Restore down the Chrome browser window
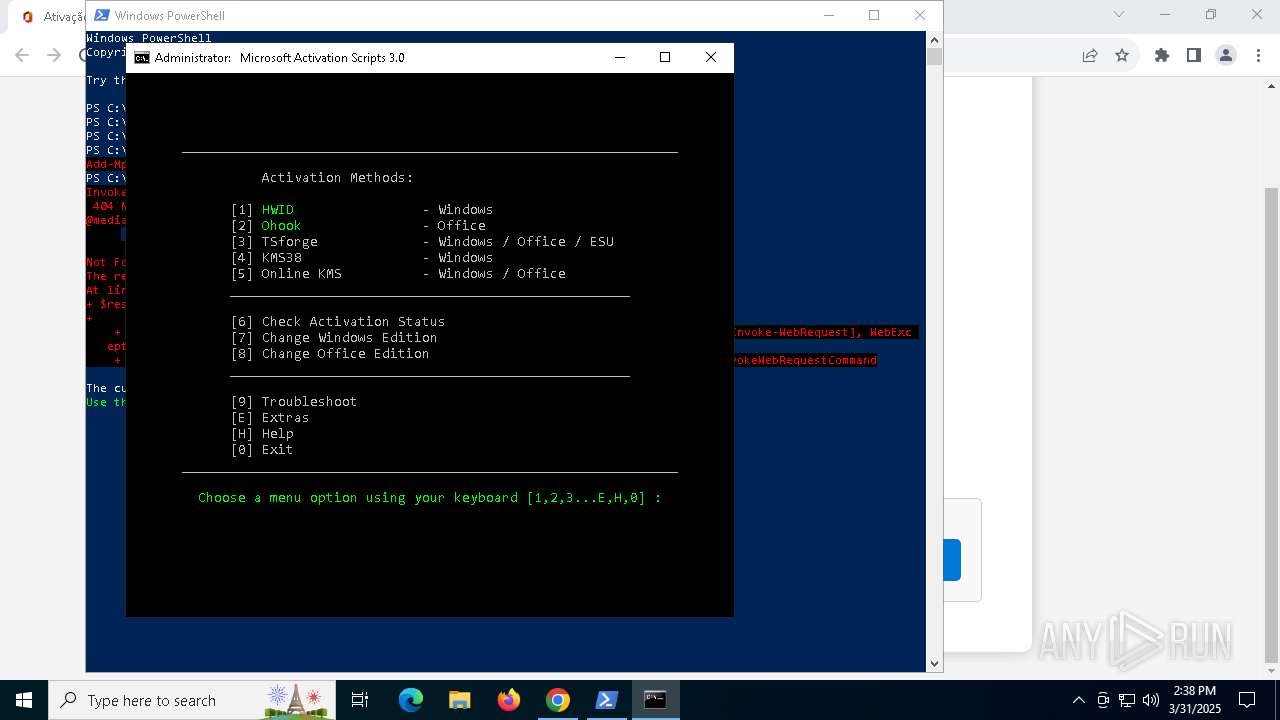The width and height of the screenshot is (1280, 720). tap(1211, 14)
